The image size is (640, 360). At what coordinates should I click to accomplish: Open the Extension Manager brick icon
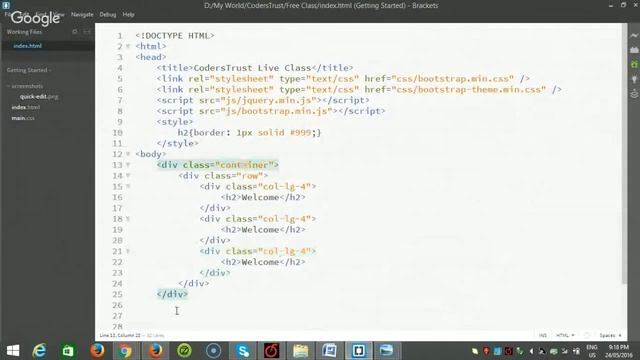[x=634, y=50]
